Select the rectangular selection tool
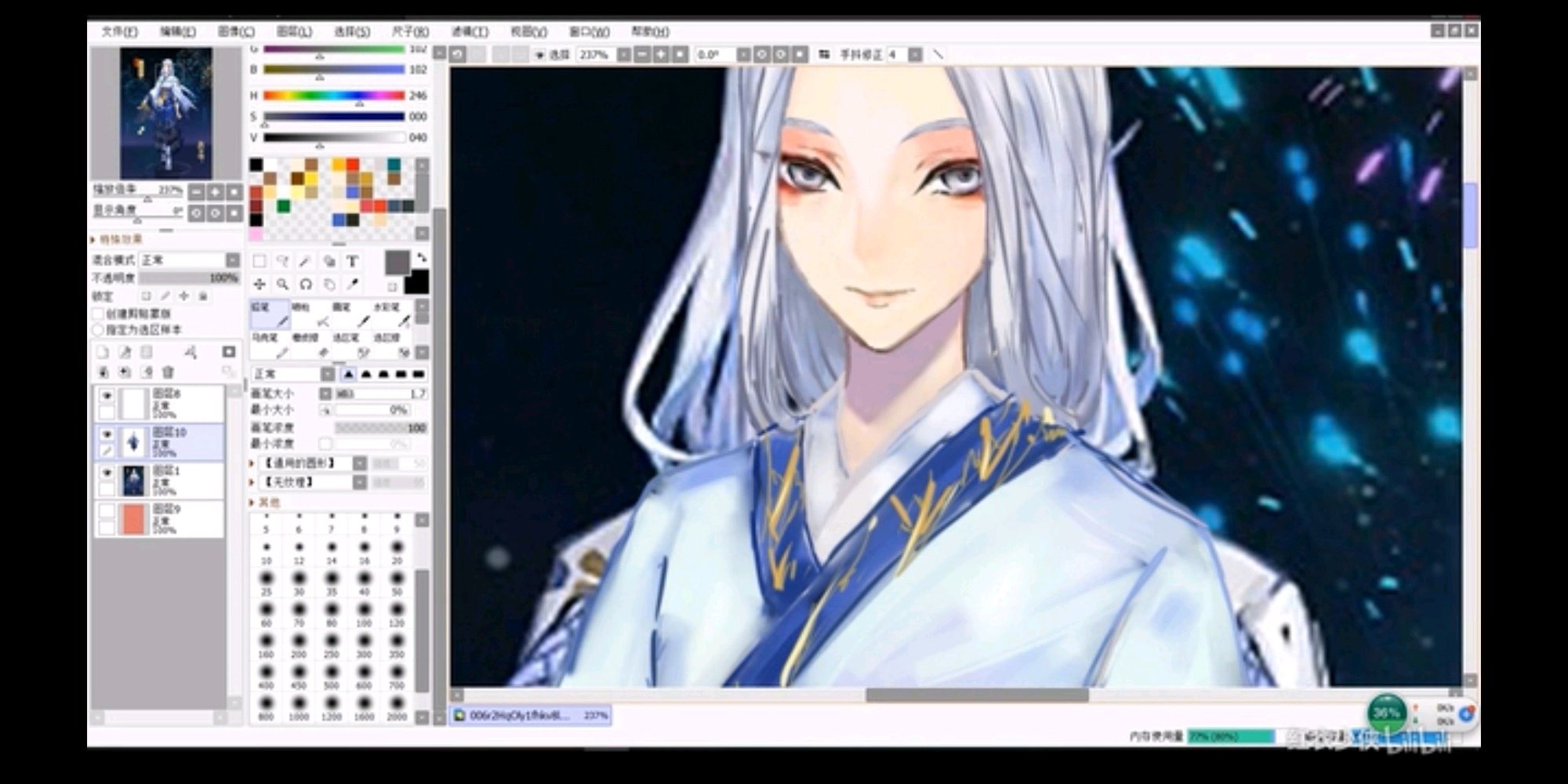Screen dimensions: 1568x784 pyautogui.click(x=260, y=261)
